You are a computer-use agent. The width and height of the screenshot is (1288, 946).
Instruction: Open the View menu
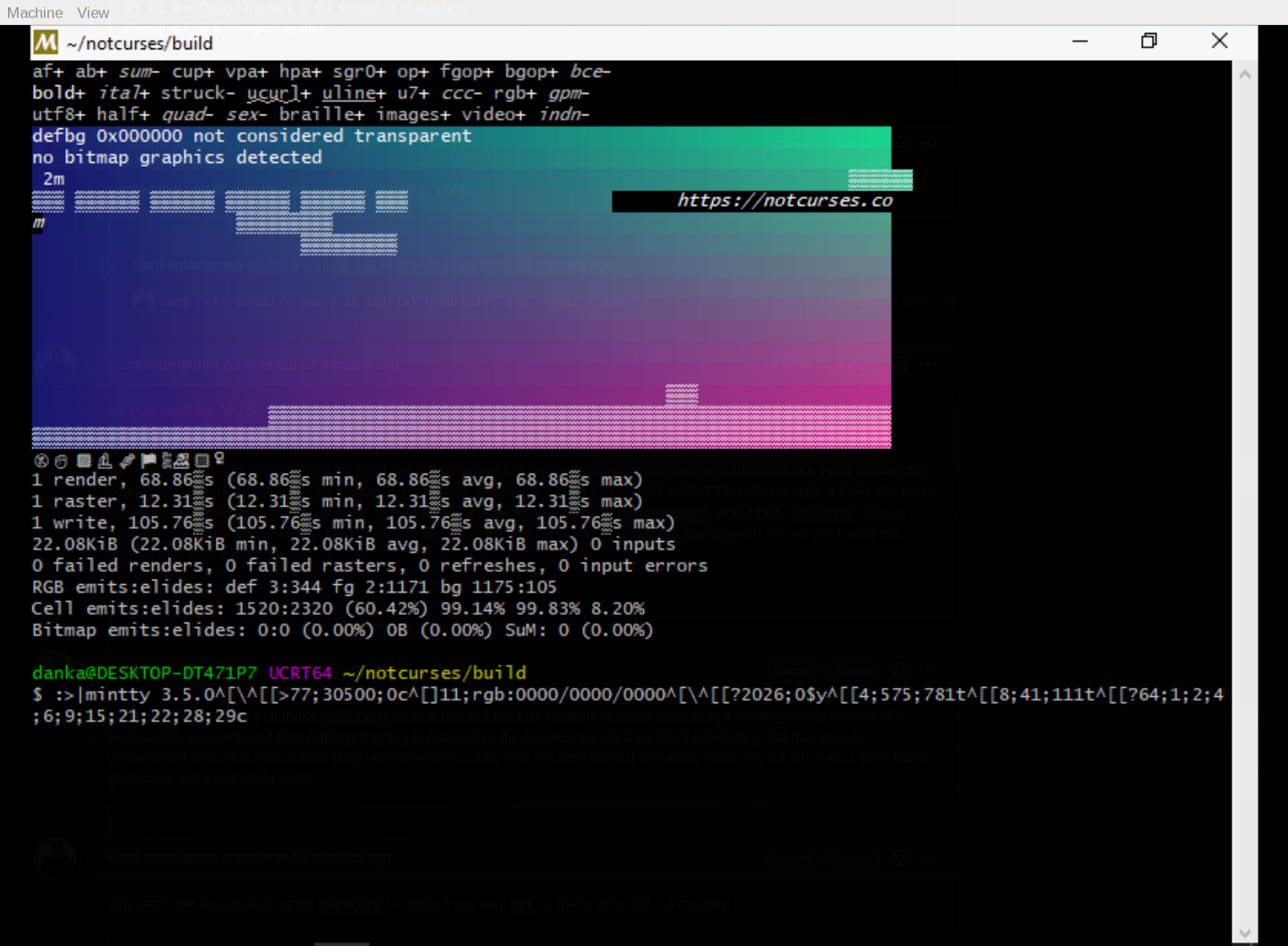pyautogui.click(x=93, y=12)
